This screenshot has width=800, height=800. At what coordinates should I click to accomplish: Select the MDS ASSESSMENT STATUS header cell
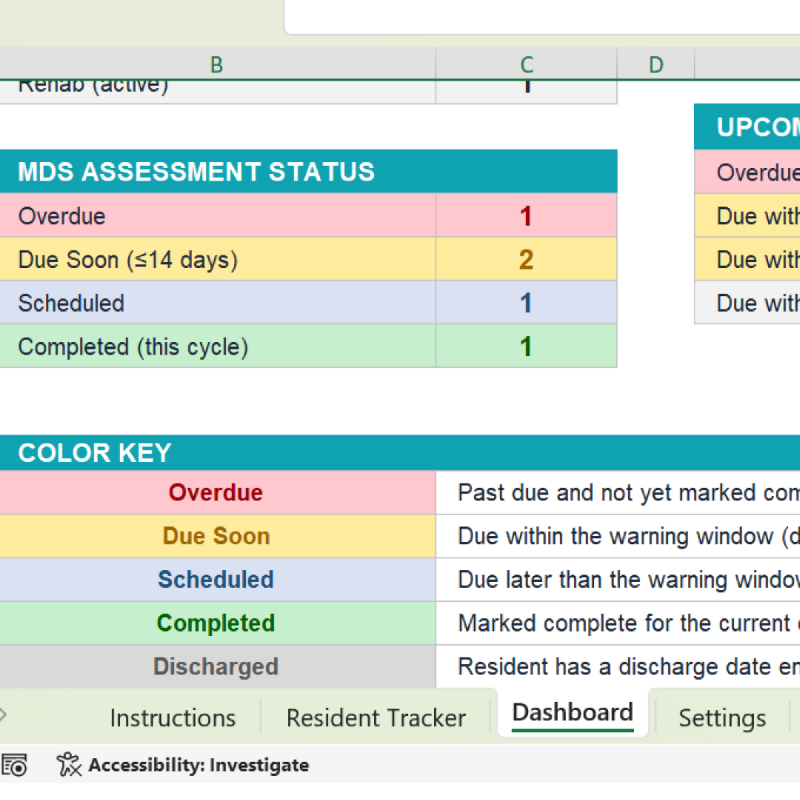pyautogui.click(x=308, y=171)
